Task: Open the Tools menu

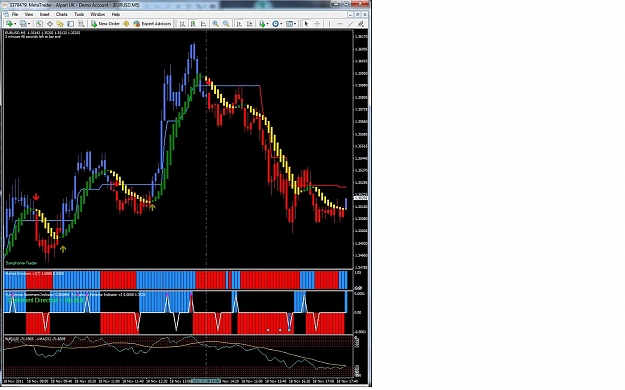Action: [x=79, y=14]
